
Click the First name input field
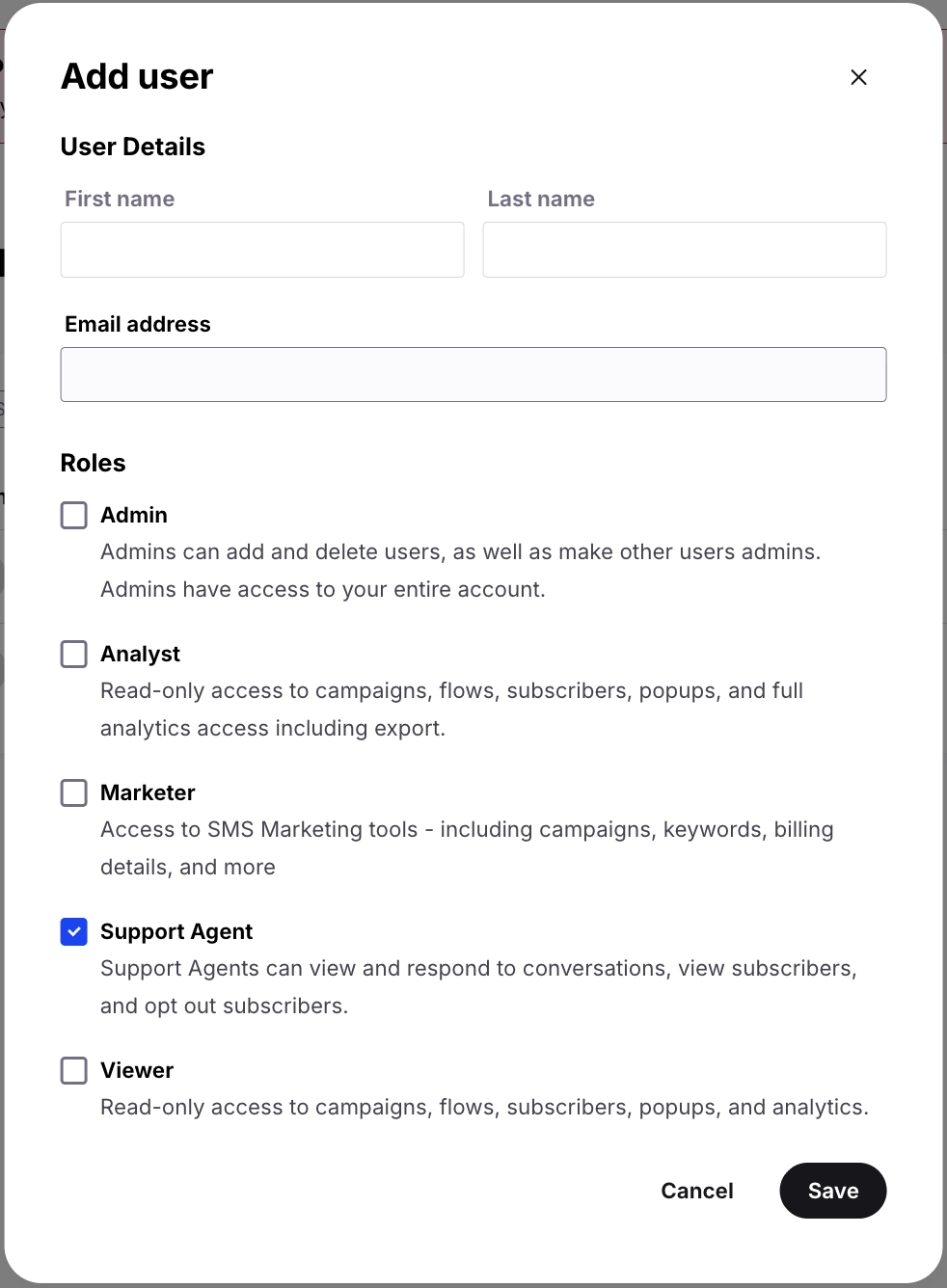[261, 250]
